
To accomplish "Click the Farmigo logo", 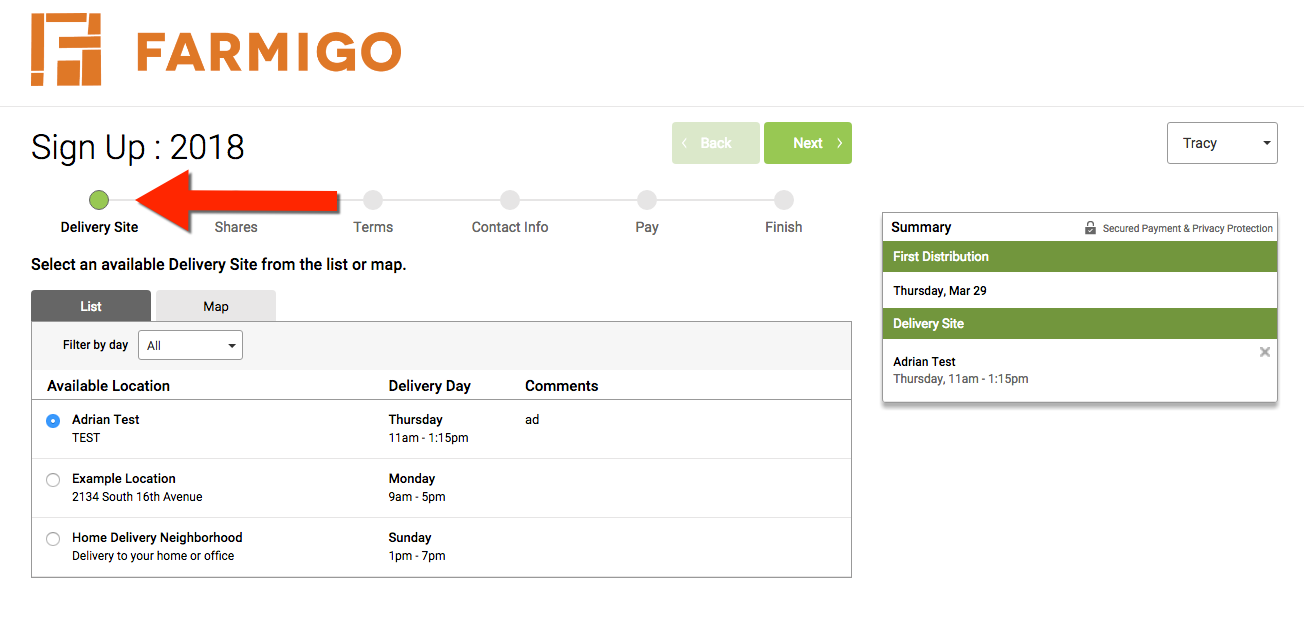I will 216,50.
